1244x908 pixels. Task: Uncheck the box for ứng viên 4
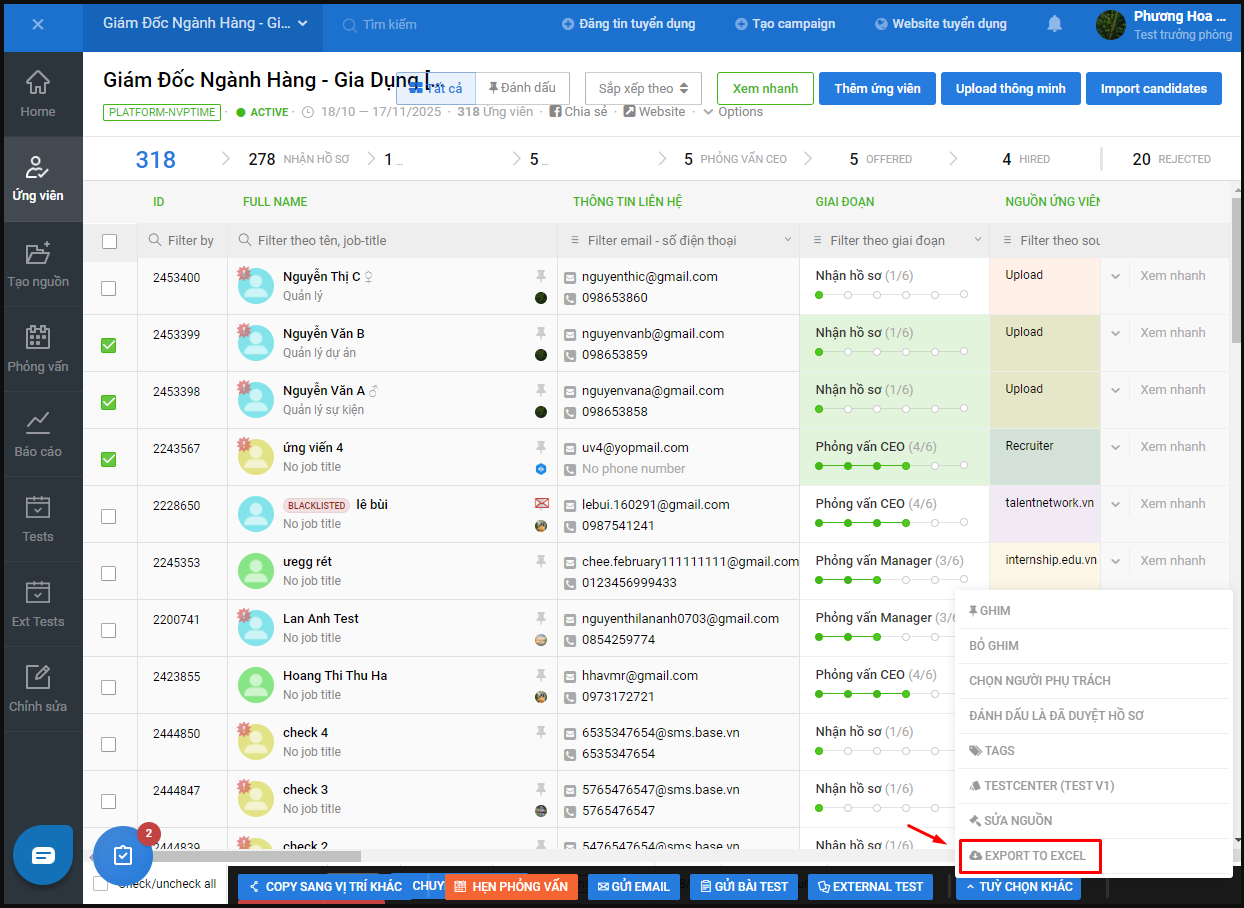[x=109, y=459]
